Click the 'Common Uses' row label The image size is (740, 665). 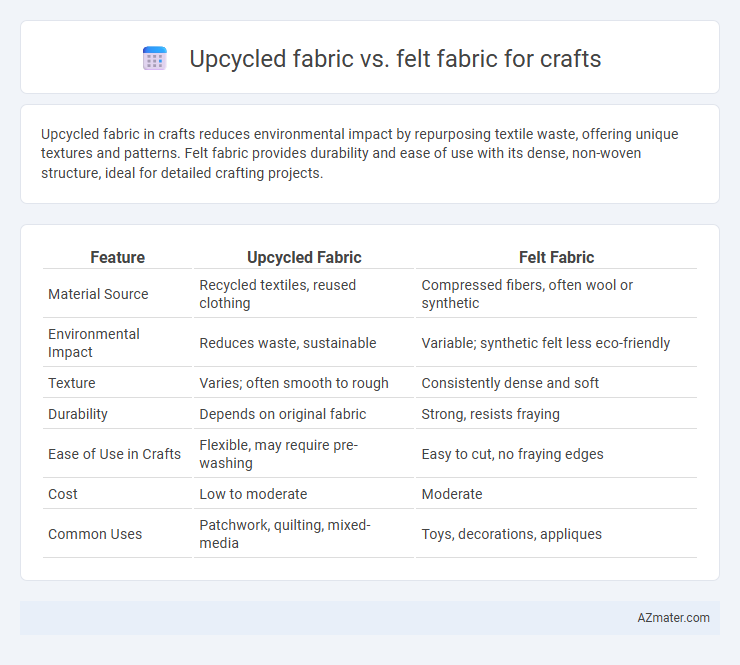95,534
